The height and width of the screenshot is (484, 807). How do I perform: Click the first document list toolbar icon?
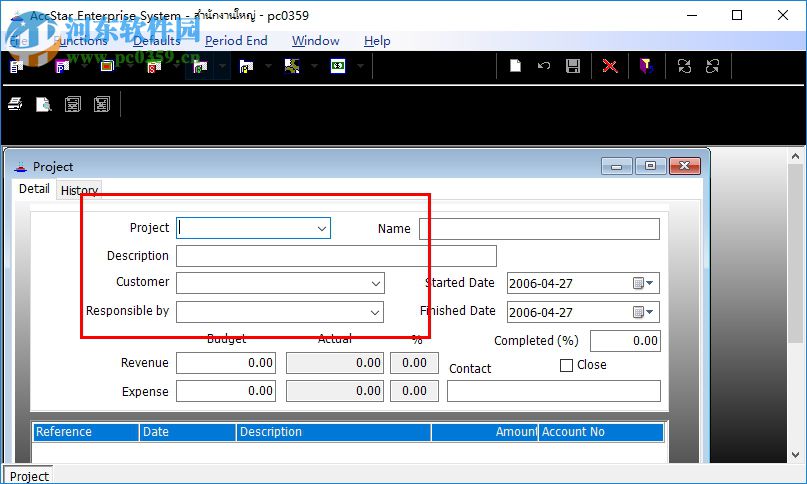coord(16,66)
